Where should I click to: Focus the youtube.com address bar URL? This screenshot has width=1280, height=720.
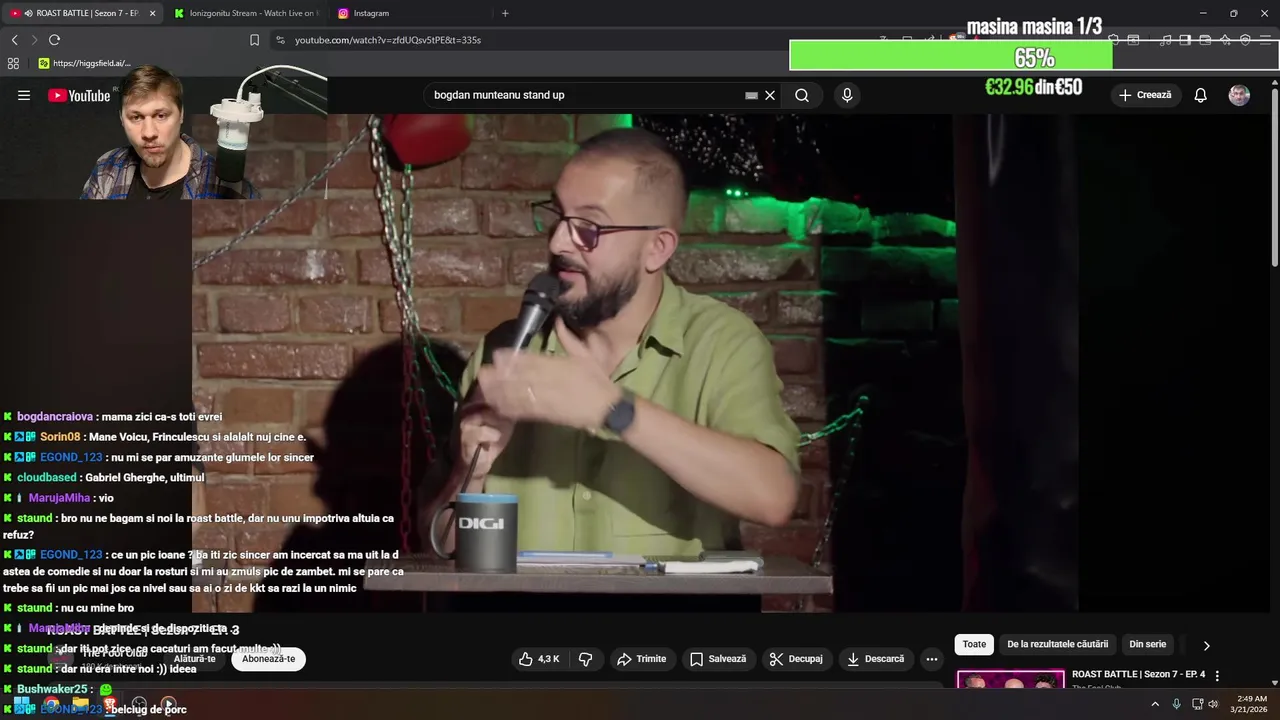[388, 40]
